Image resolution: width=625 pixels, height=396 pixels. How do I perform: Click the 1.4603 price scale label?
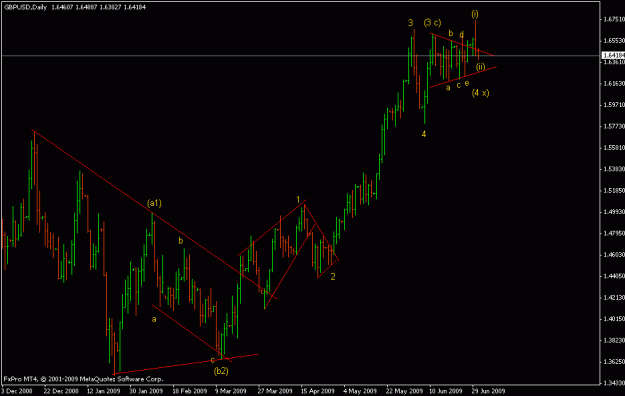614,254
